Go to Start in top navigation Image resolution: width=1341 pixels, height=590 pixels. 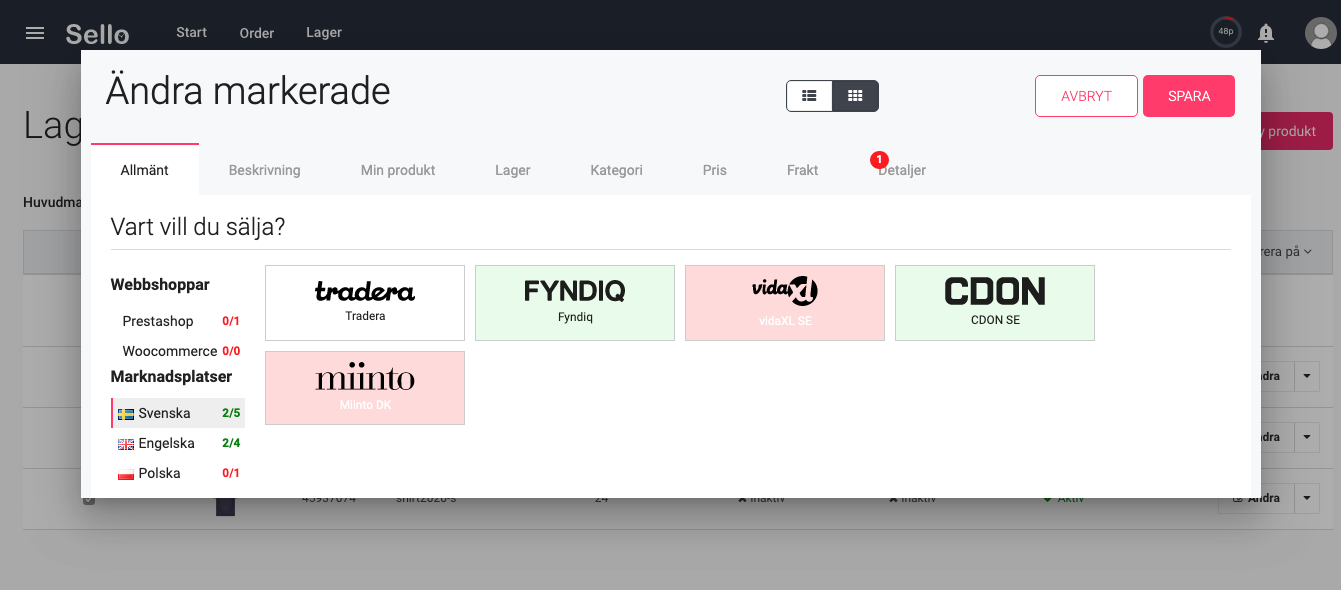tap(191, 32)
